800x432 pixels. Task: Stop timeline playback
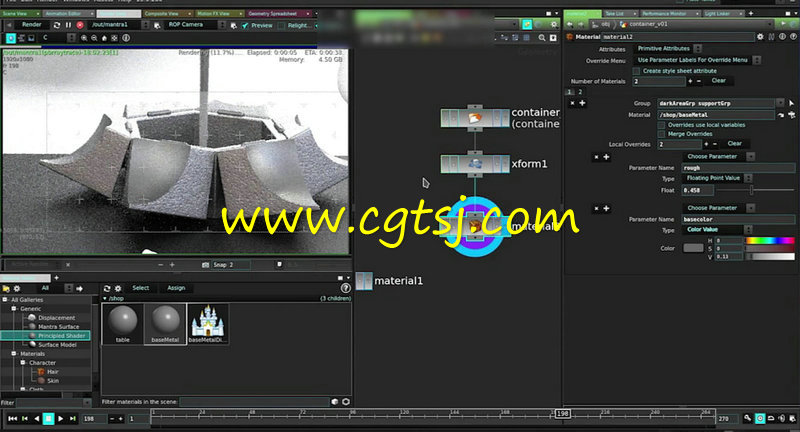[48, 419]
